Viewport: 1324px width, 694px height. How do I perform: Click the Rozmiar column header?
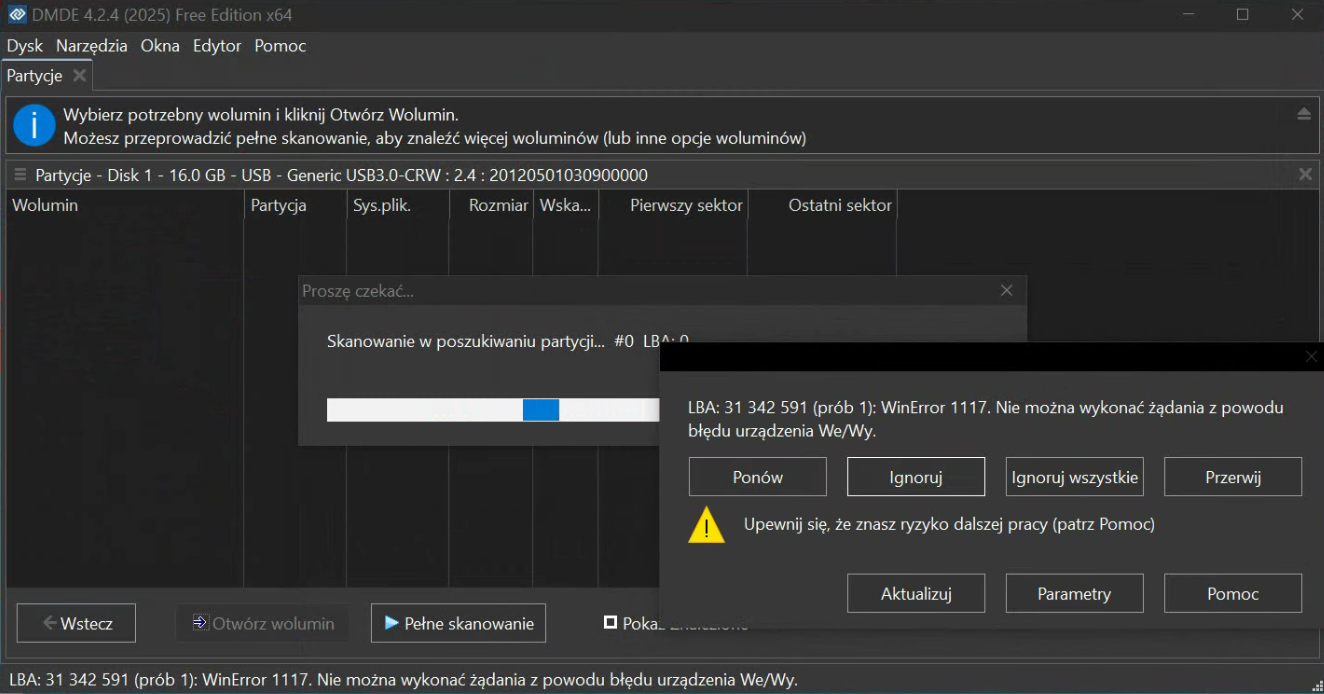[x=491, y=205]
